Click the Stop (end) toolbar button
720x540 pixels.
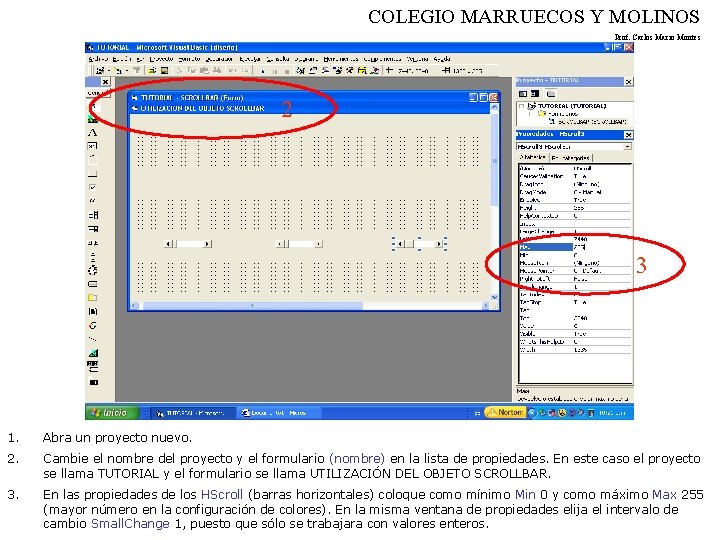click(x=287, y=71)
